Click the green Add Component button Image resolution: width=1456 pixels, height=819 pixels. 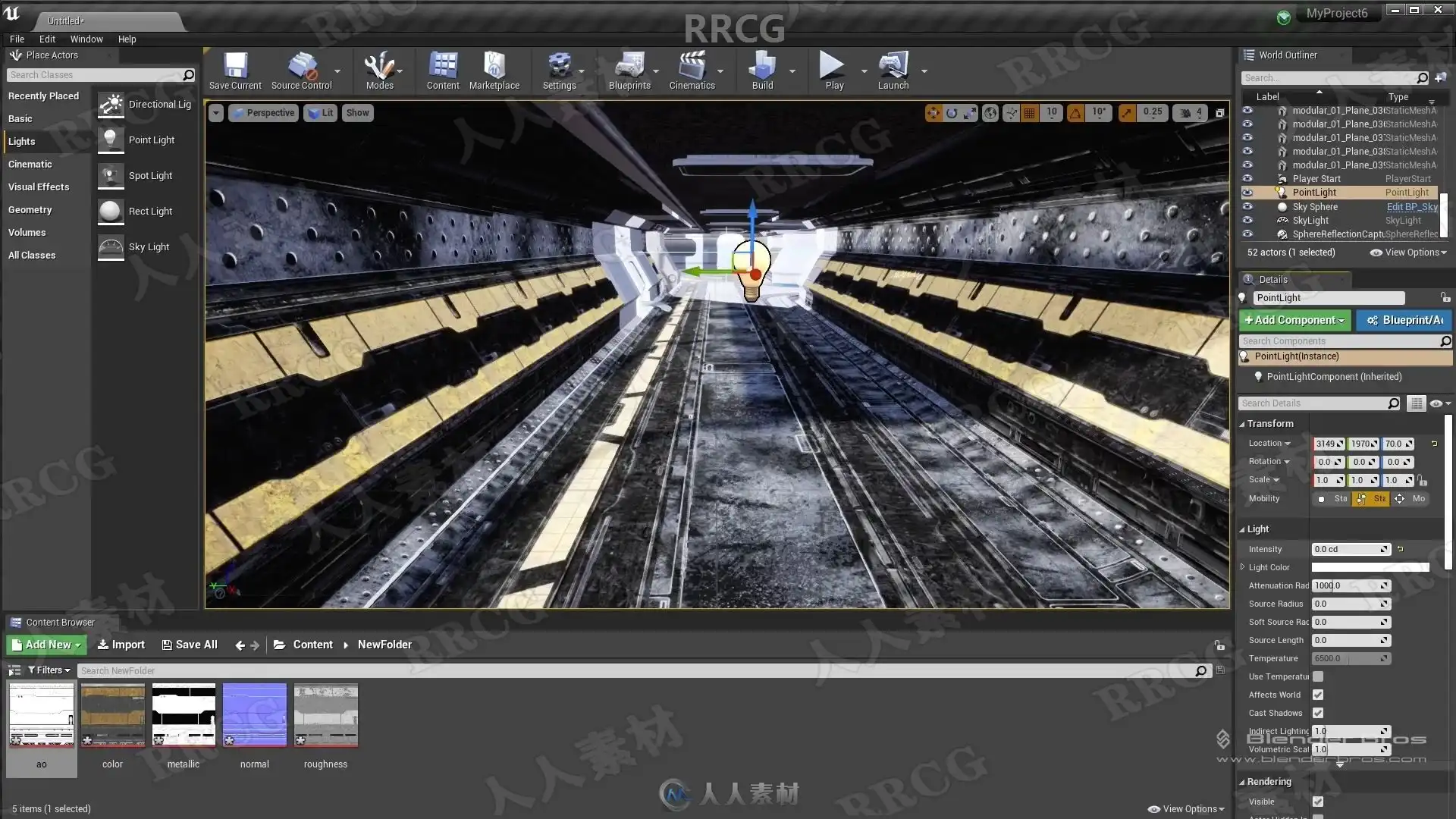[1294, 320]
